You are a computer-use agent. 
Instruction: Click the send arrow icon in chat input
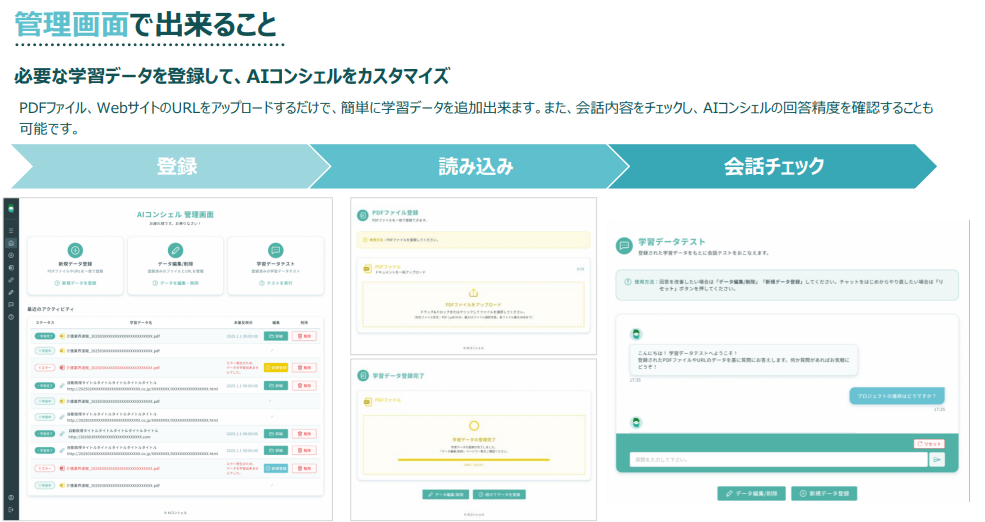pyautogui.click(x=937, y=460)
